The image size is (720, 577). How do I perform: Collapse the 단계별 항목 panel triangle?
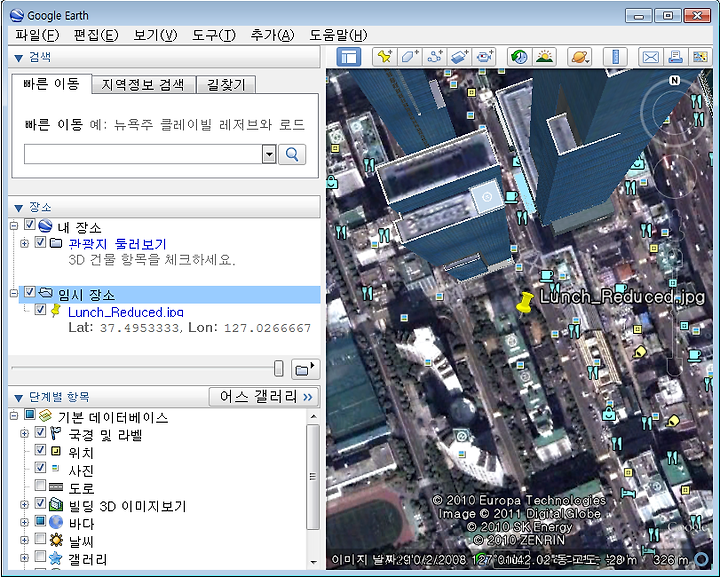coord(19,398)
